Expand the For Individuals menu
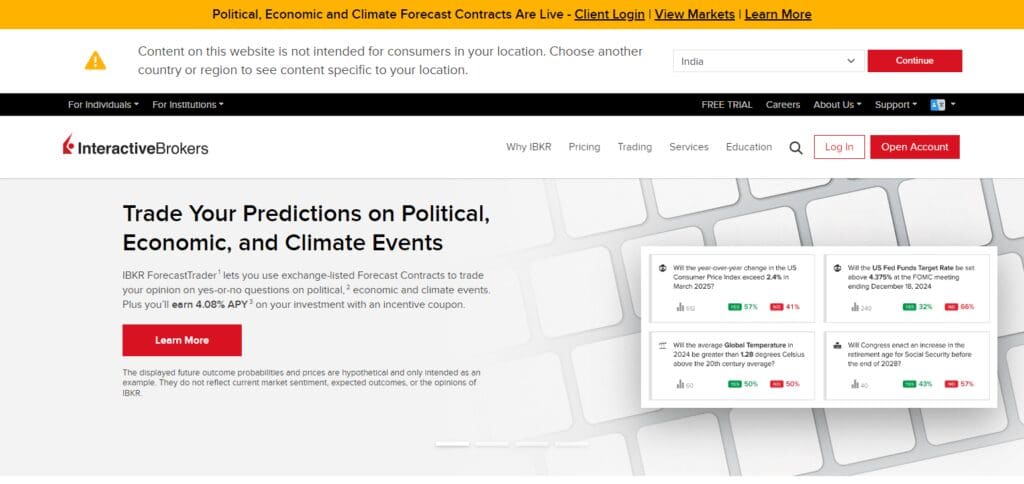 (103, 105)
